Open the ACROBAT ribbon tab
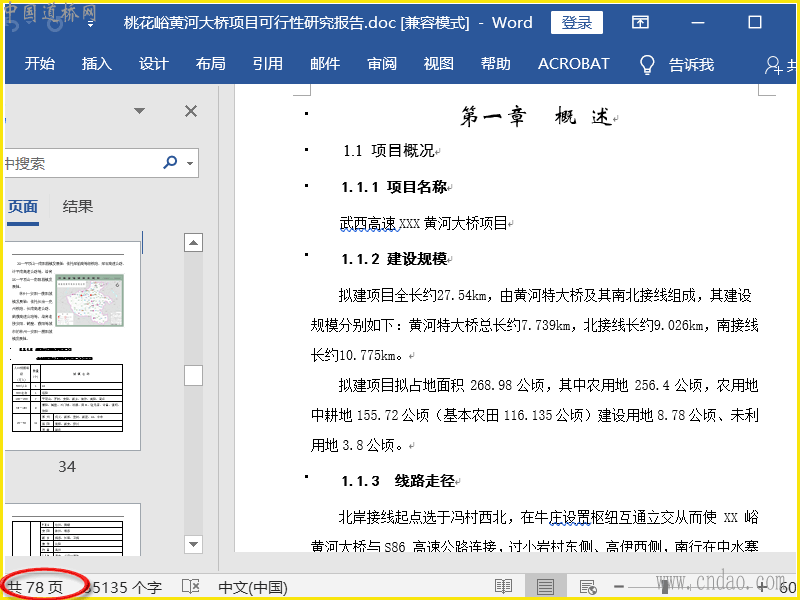The height and width of the screenshot is (600, 800). [x=573, y=64]
